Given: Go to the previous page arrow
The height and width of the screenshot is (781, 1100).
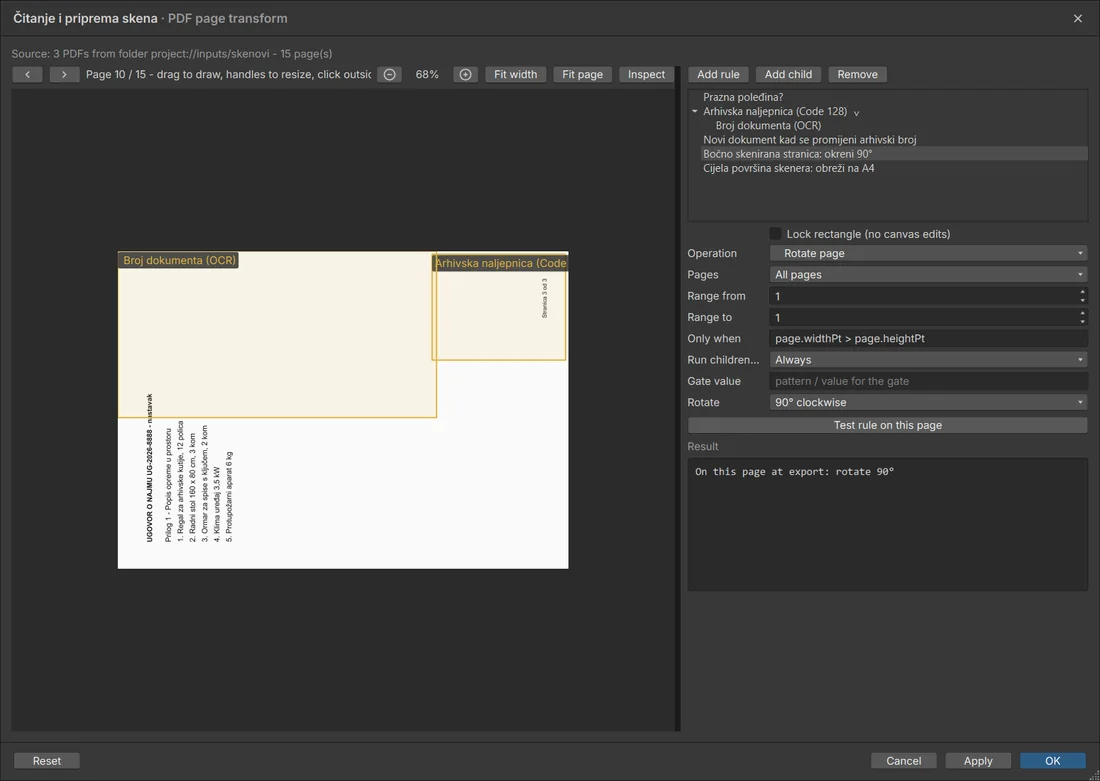Looking at the screenshot, I should coord(27,74).
